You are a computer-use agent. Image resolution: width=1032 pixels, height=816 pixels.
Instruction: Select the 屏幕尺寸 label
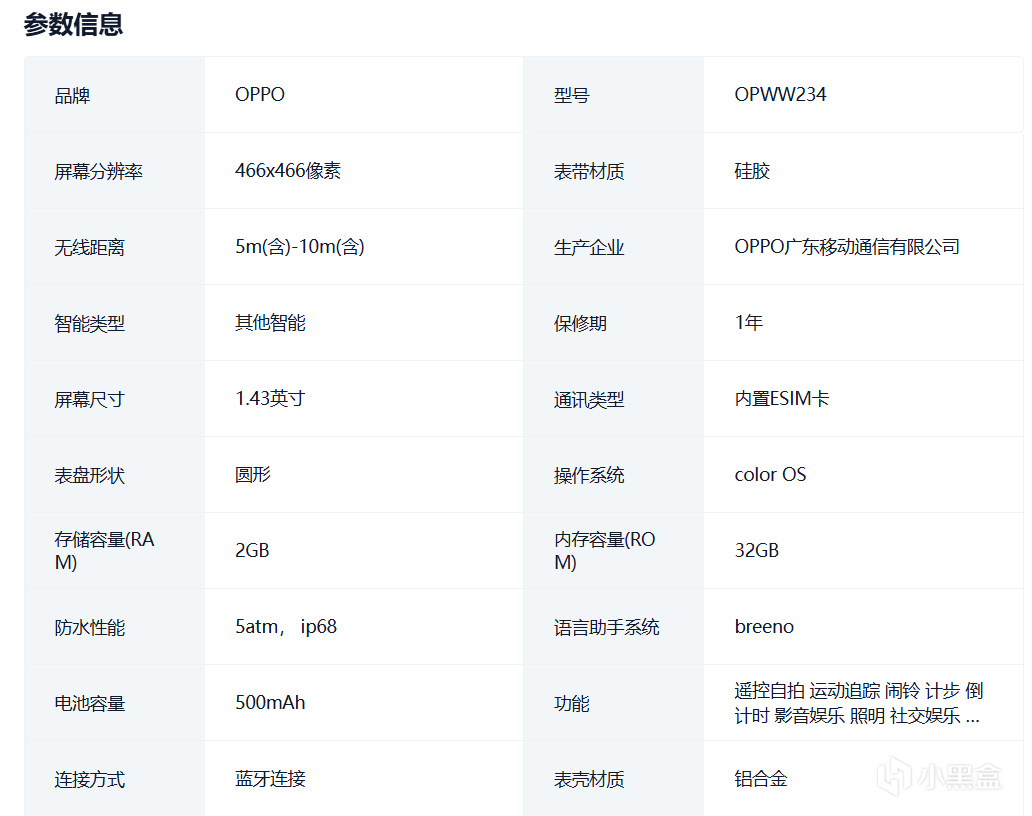[90, 399]
